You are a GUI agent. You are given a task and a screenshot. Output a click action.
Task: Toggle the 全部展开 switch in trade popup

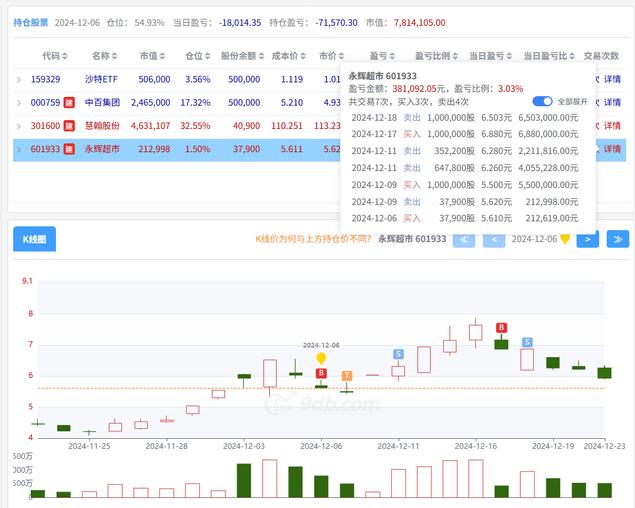(543, 101)
